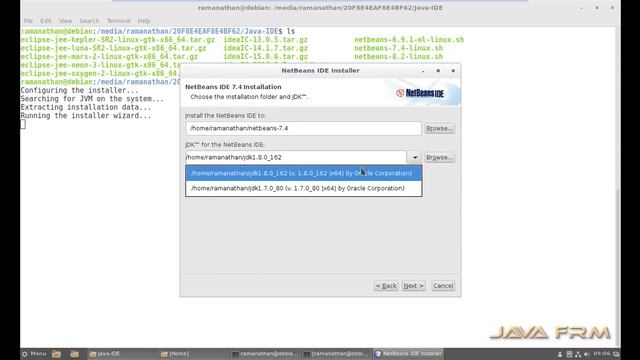
Task: Open the terminal File menu
Action: coord(28,21)
